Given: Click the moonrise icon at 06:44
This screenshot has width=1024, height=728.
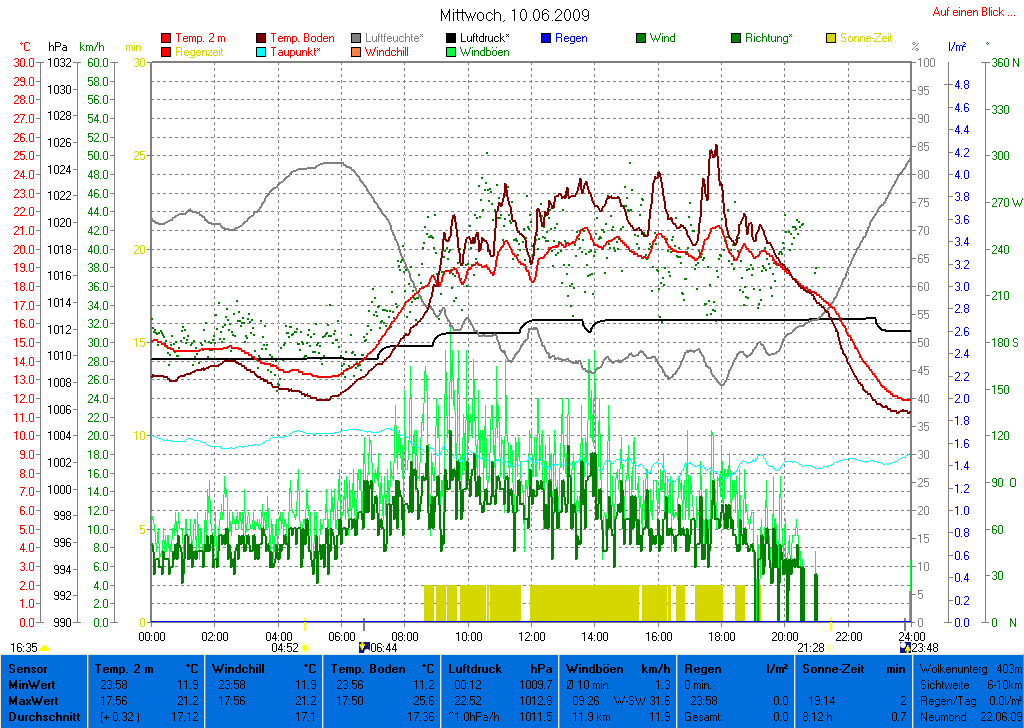Looking at the screenshot, I should 364,647.
